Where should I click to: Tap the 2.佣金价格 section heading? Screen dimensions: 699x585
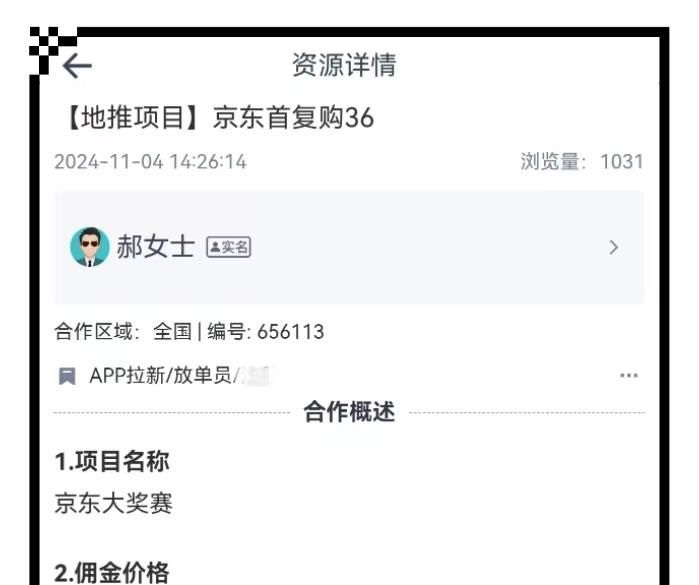pos(112,573)
